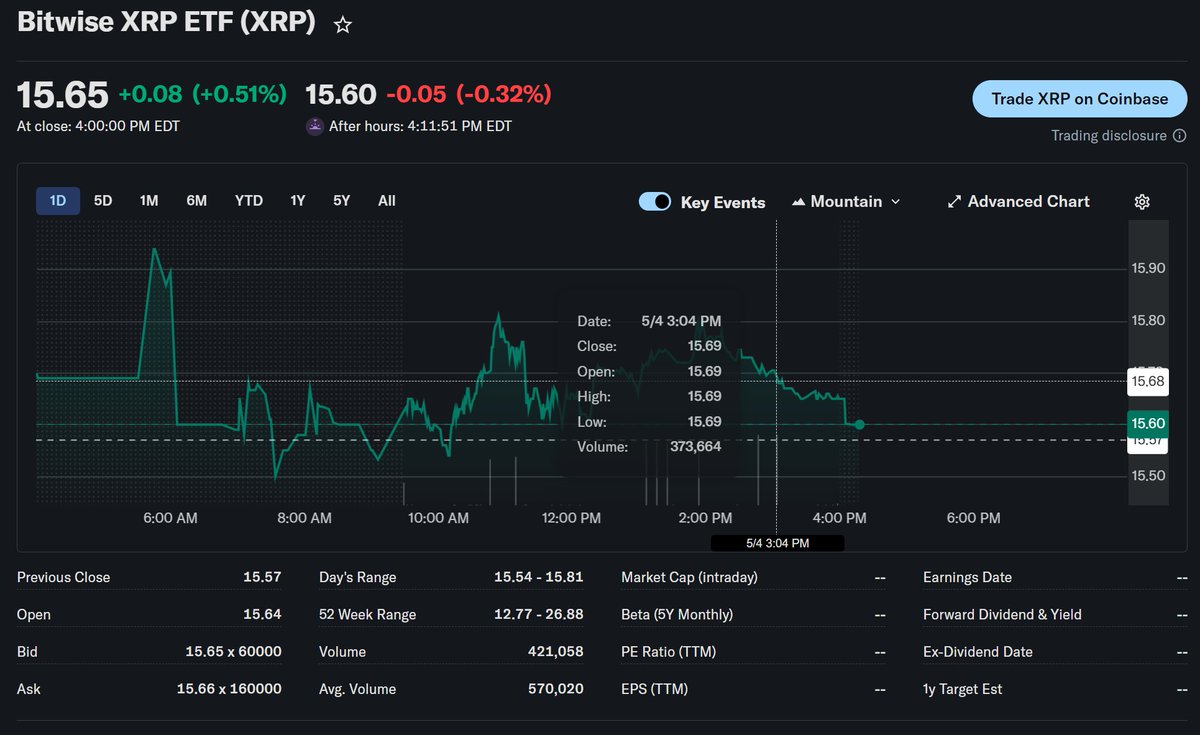Click the 15.65 closing price
The image size is (1200, 735).
62,95
